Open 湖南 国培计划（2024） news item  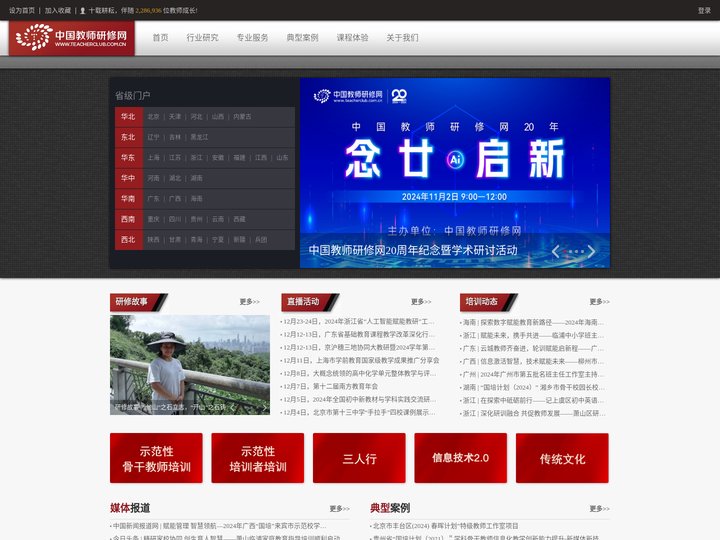tap(532, 387)
